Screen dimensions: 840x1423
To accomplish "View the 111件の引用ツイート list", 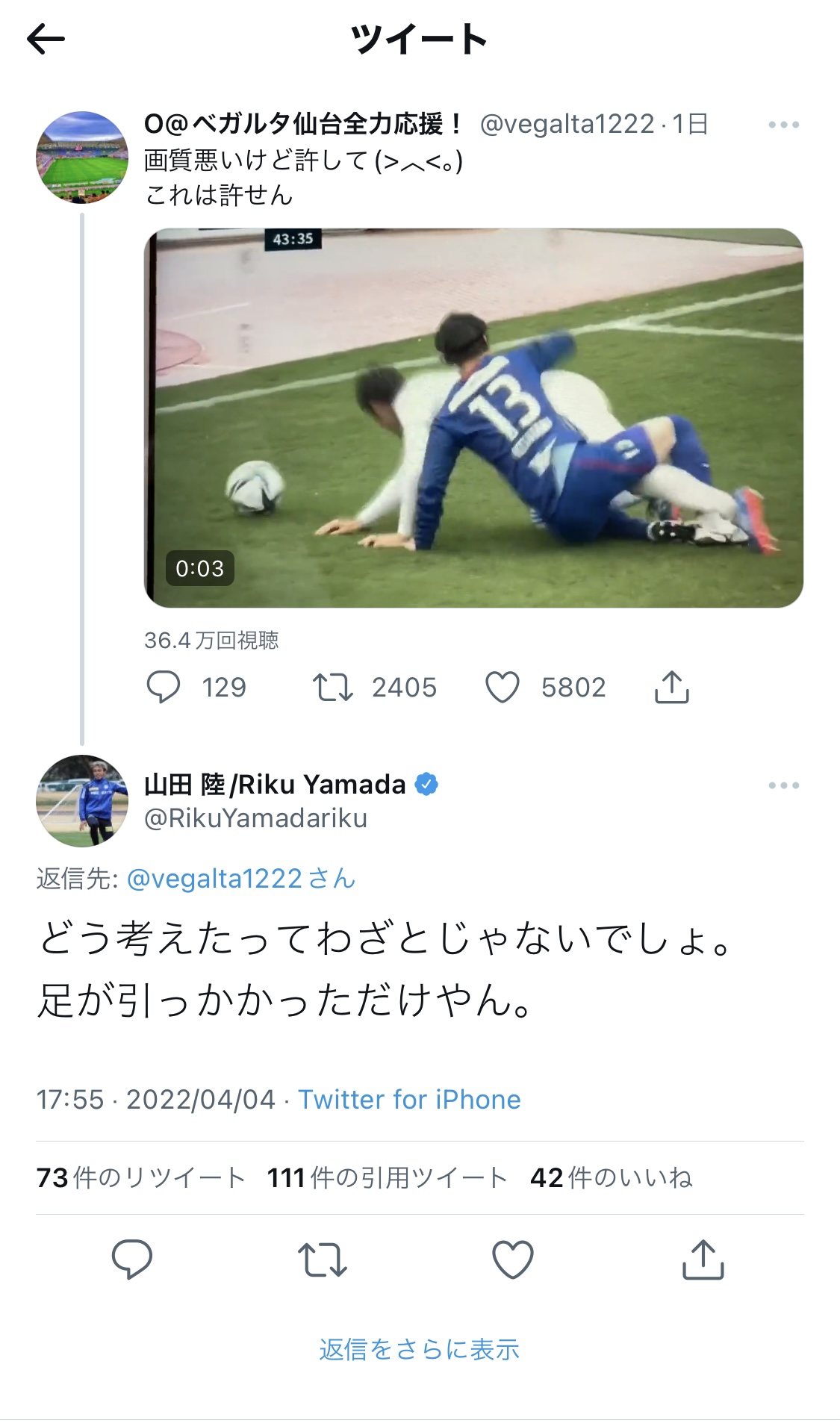I will pos(388,1177).
